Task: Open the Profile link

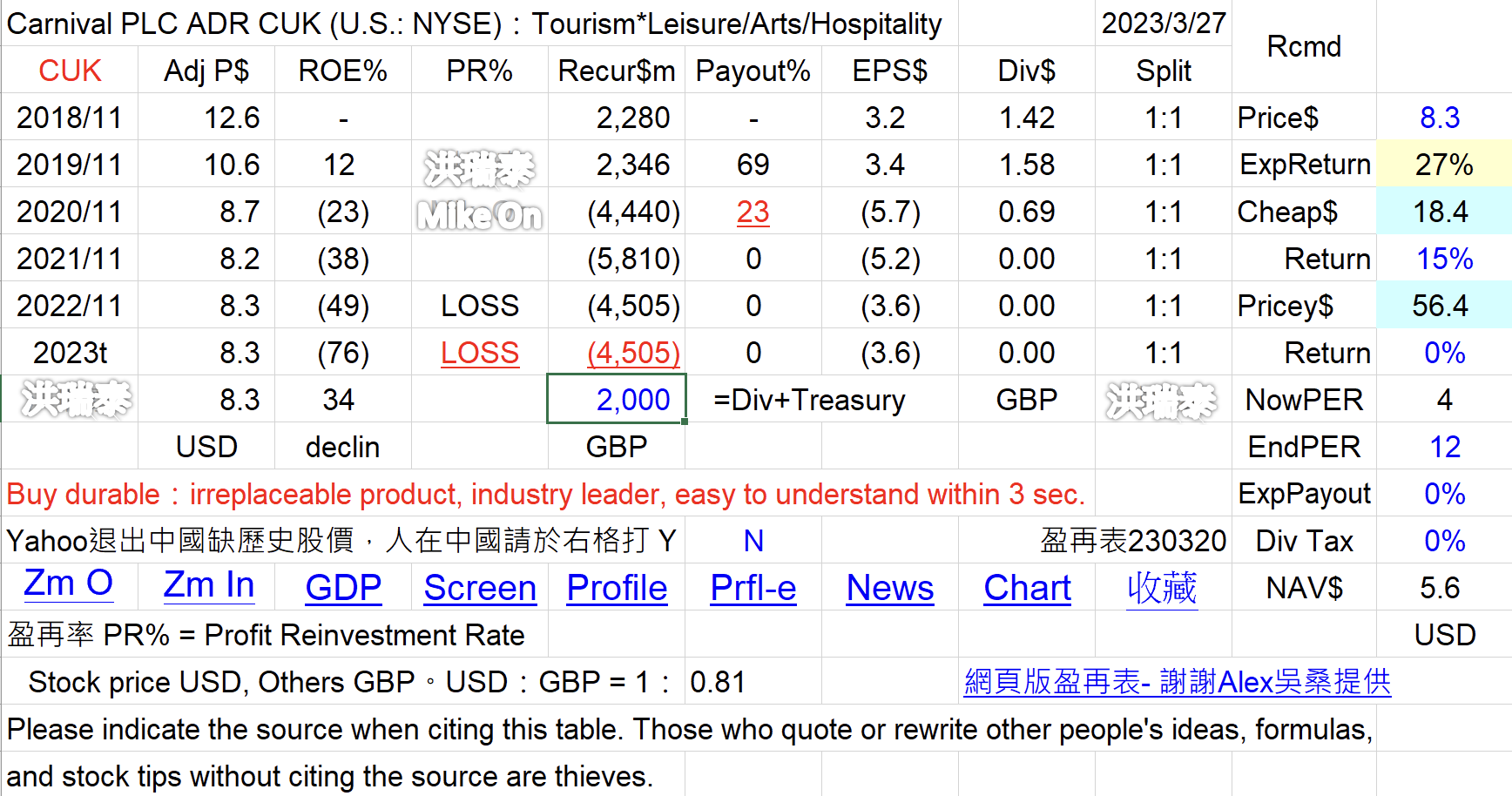Action: pyautogui.click(x=617, y=589)
